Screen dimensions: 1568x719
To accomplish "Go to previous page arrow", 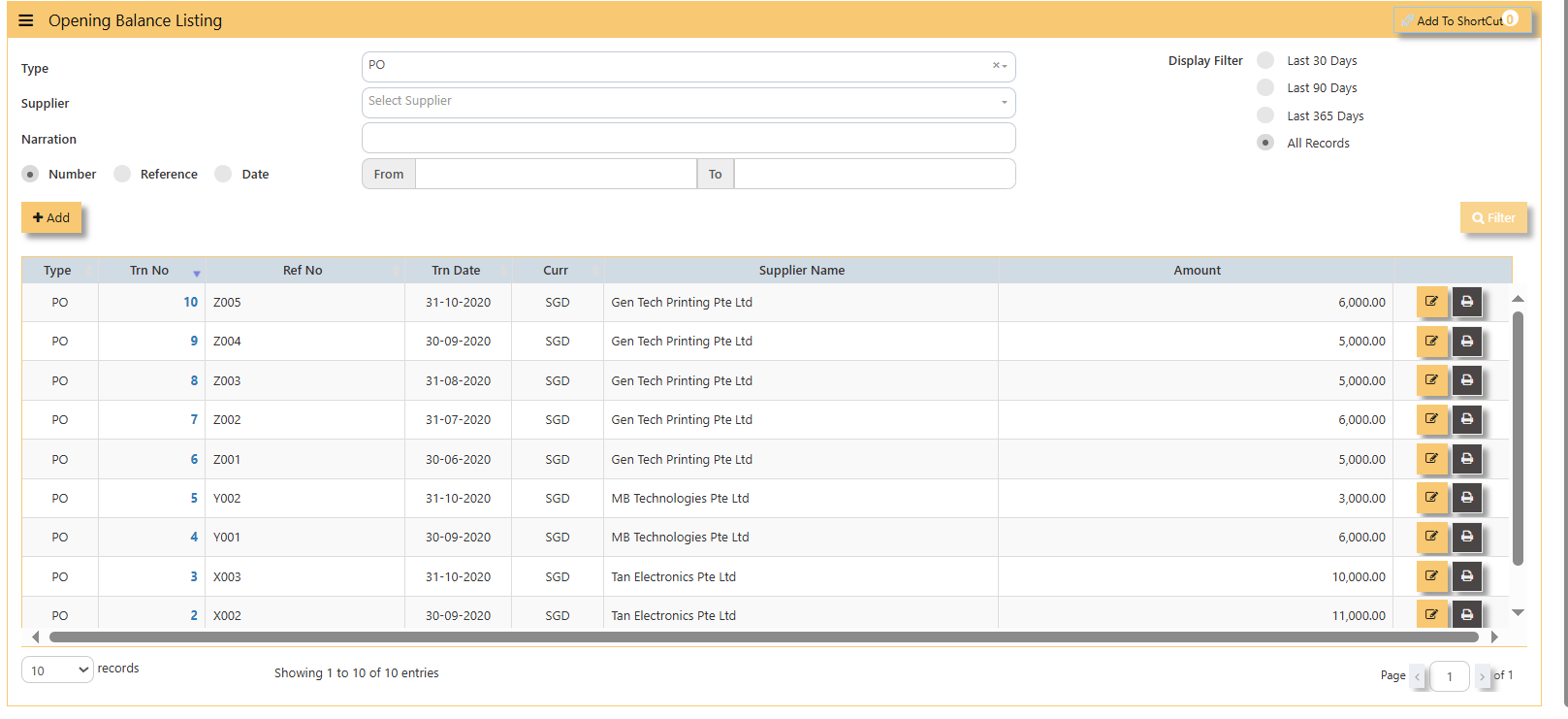I will [1418, 675].
